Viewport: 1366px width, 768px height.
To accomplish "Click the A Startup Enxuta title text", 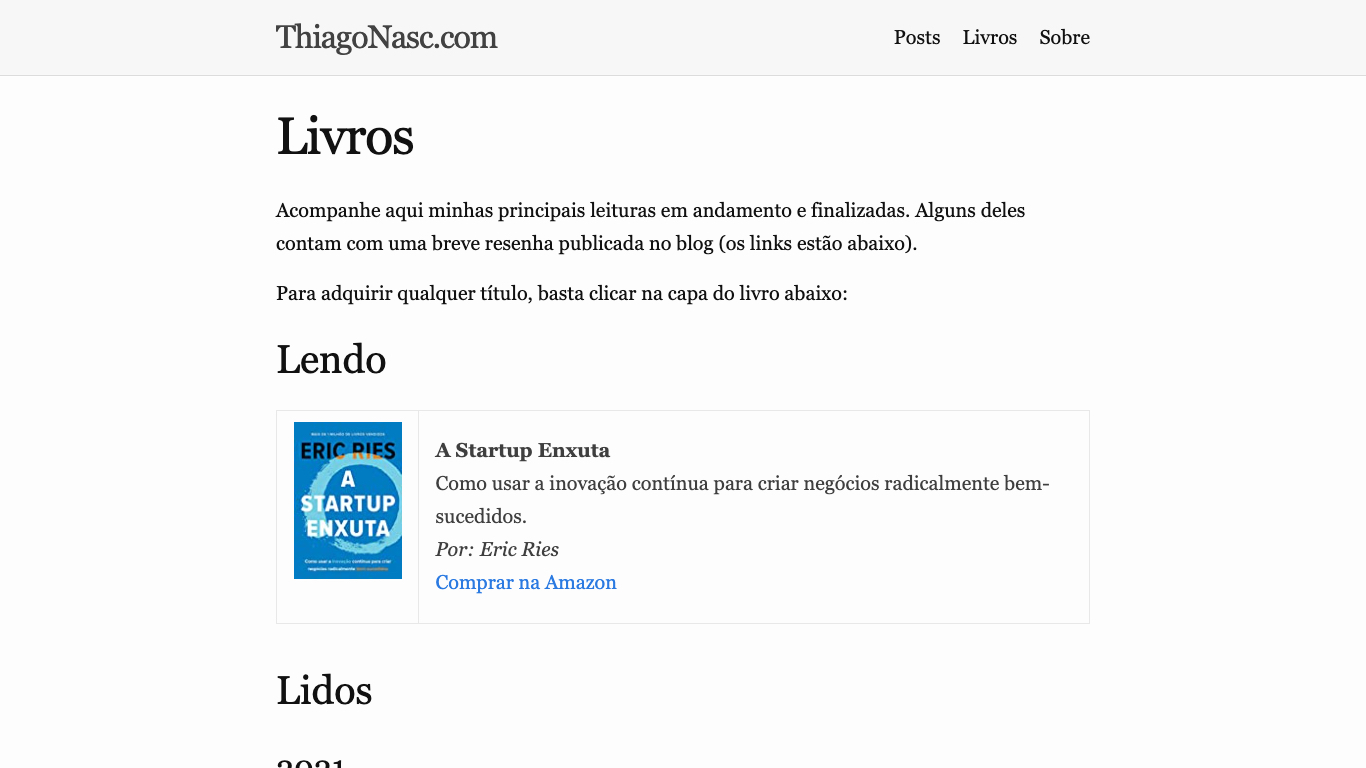I will (x=522, y=451).
